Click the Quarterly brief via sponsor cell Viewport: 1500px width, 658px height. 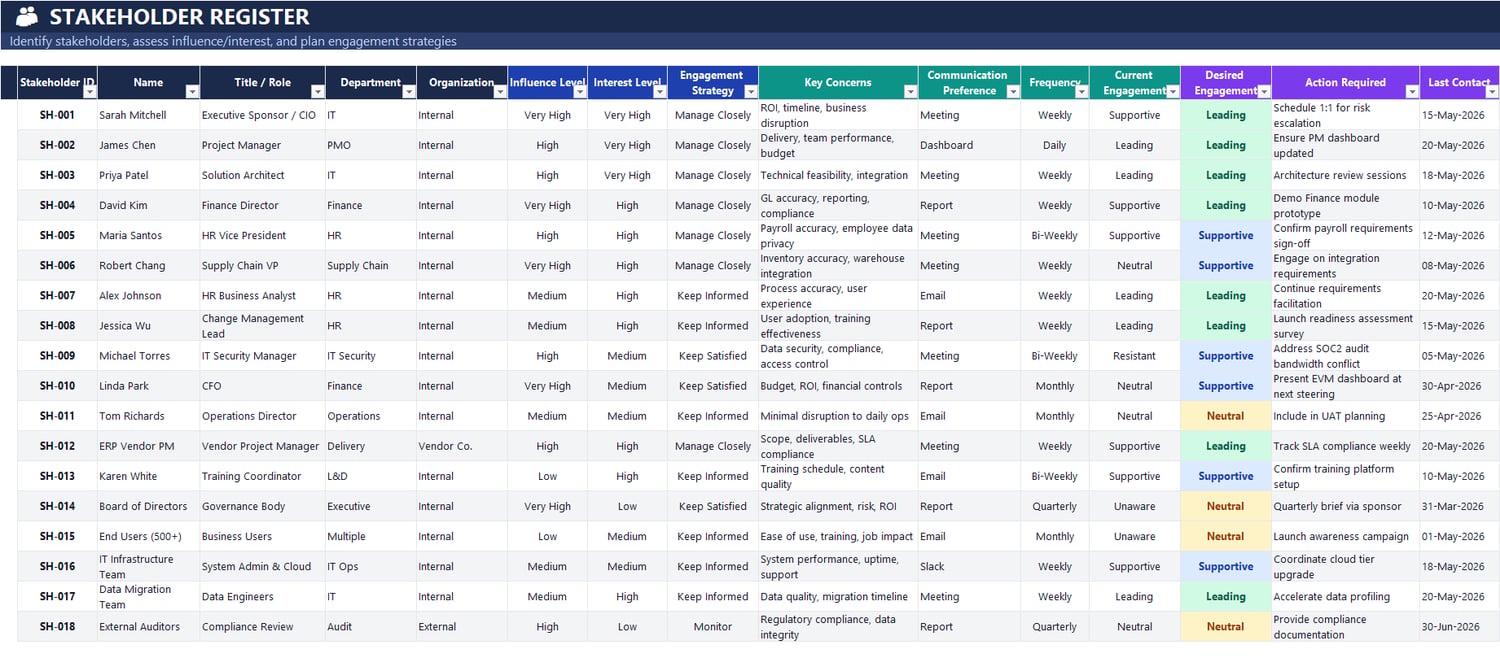(1345, 506)
